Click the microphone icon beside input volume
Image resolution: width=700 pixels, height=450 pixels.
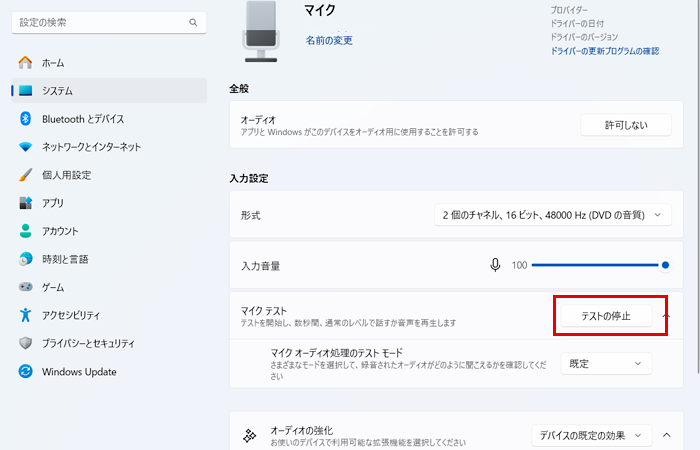tap(495, 265)
